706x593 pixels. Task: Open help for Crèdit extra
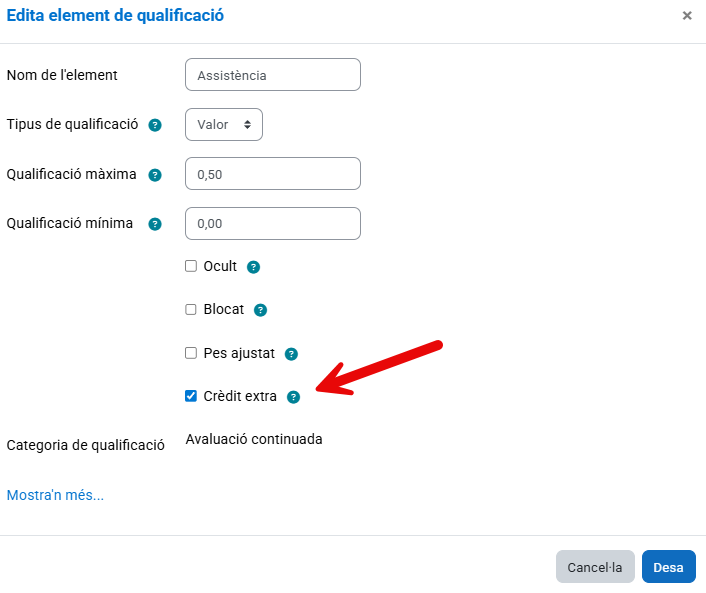click(x=293, y=397)
